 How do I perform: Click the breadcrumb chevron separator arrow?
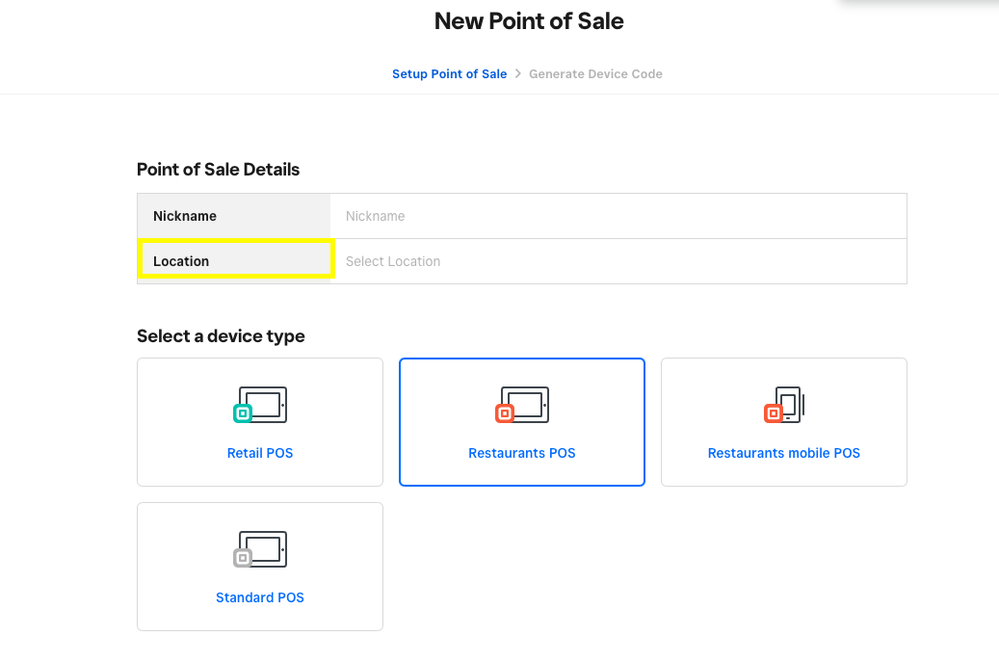tap(518, 74)
